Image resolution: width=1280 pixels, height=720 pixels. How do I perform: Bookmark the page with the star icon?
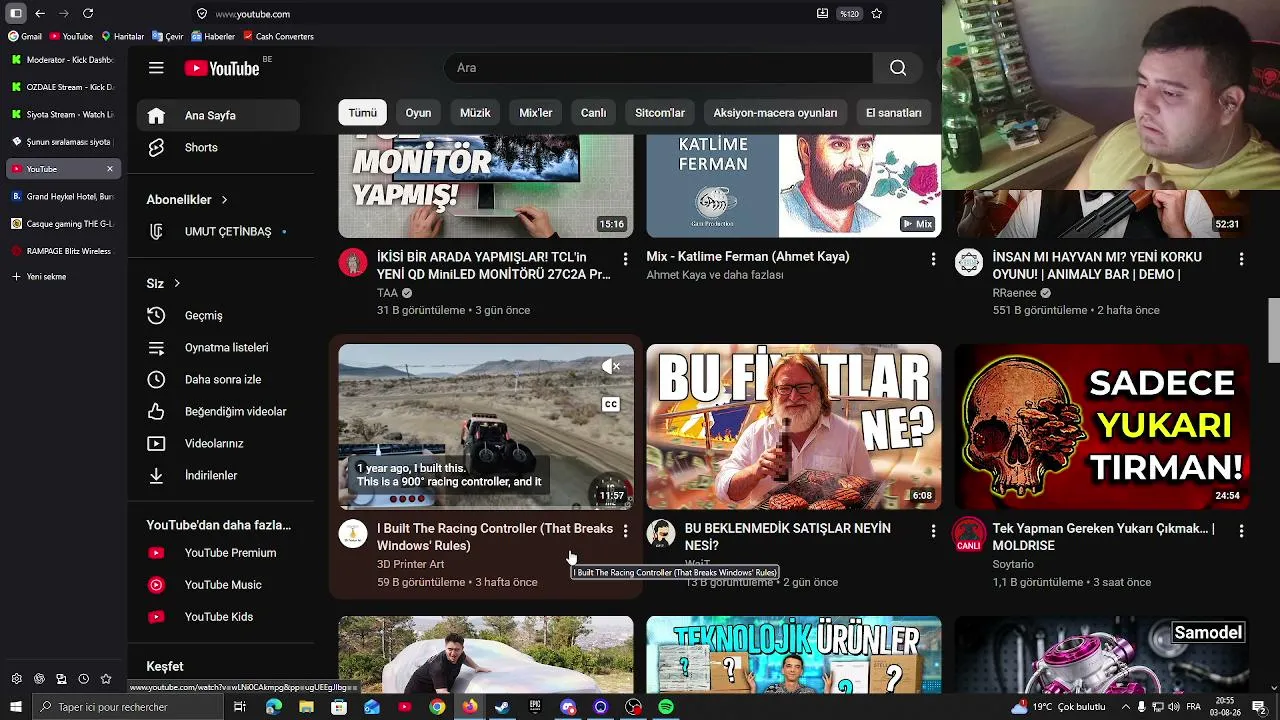877,14
